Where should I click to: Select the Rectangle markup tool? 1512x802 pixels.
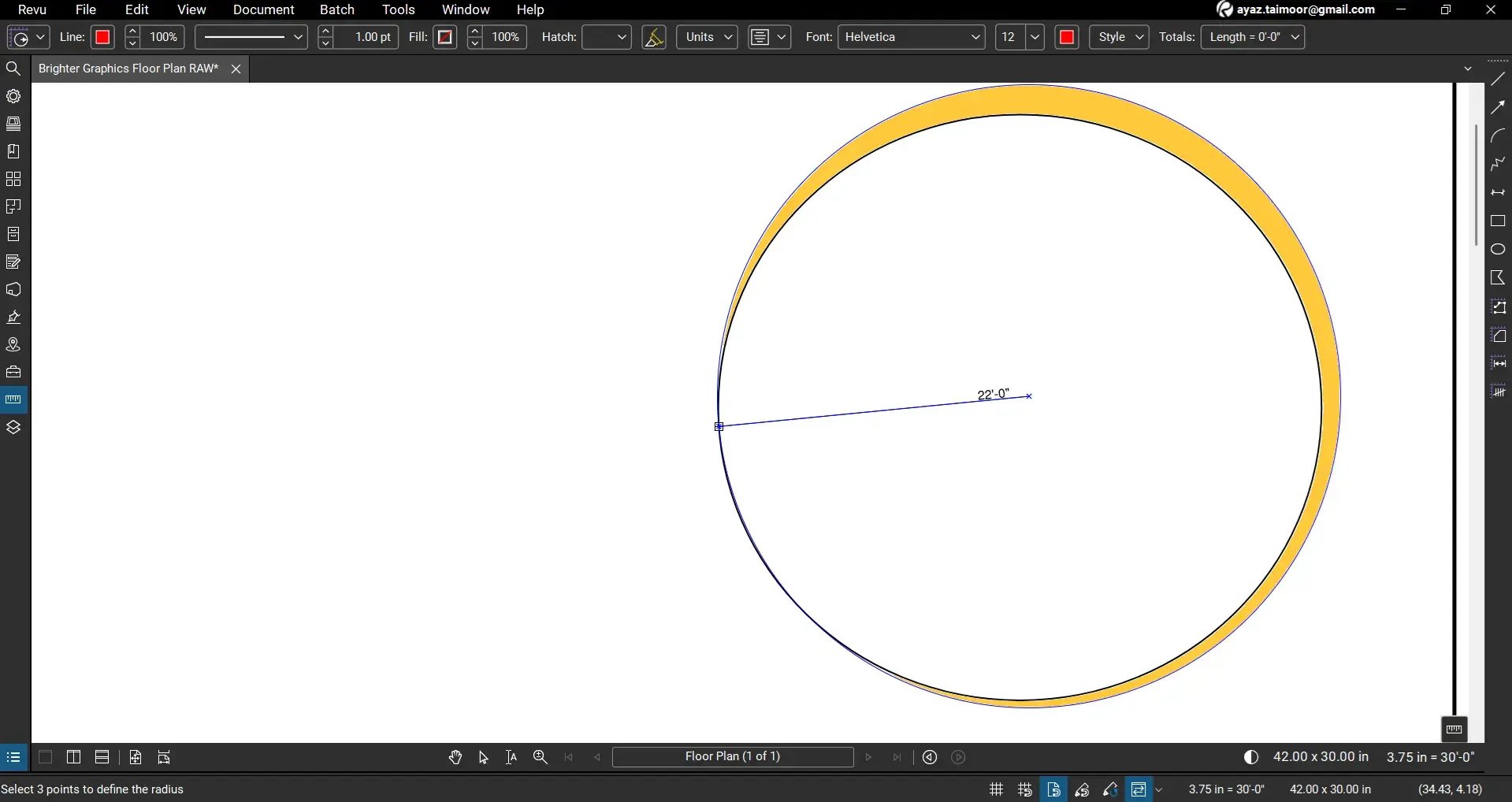[1498, 221]
